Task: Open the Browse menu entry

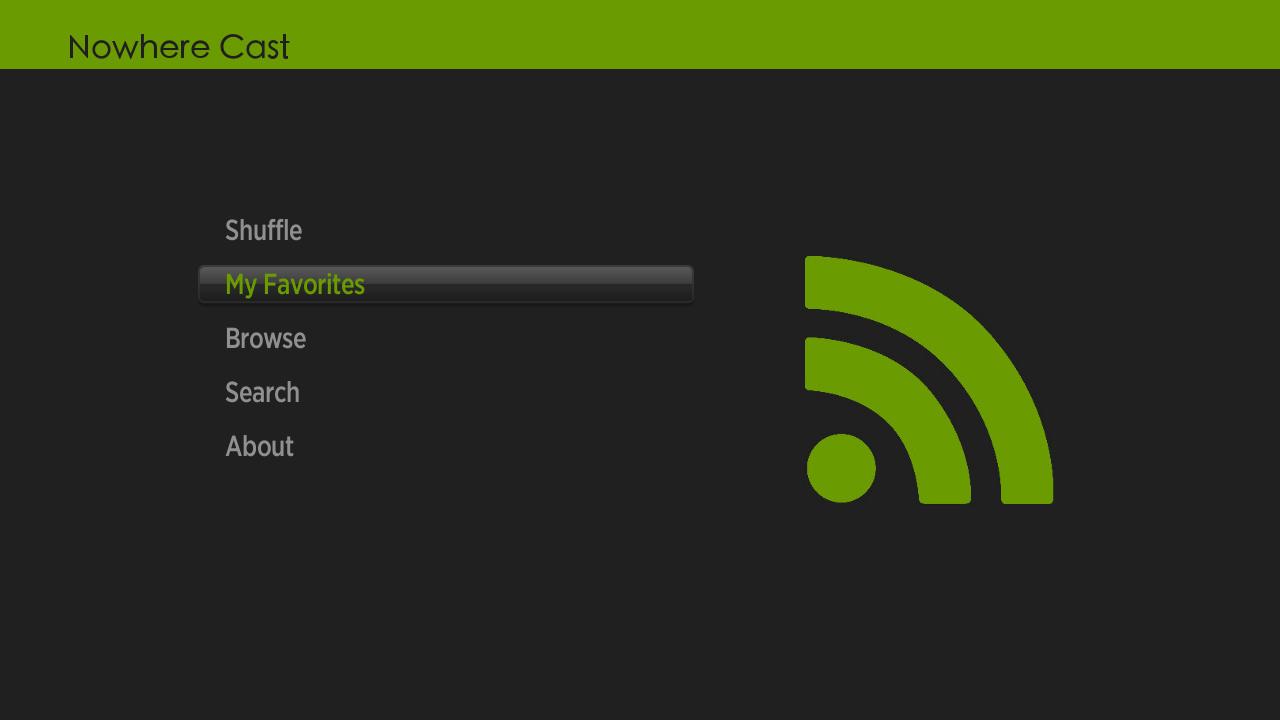Action: (x=265, y=339)
